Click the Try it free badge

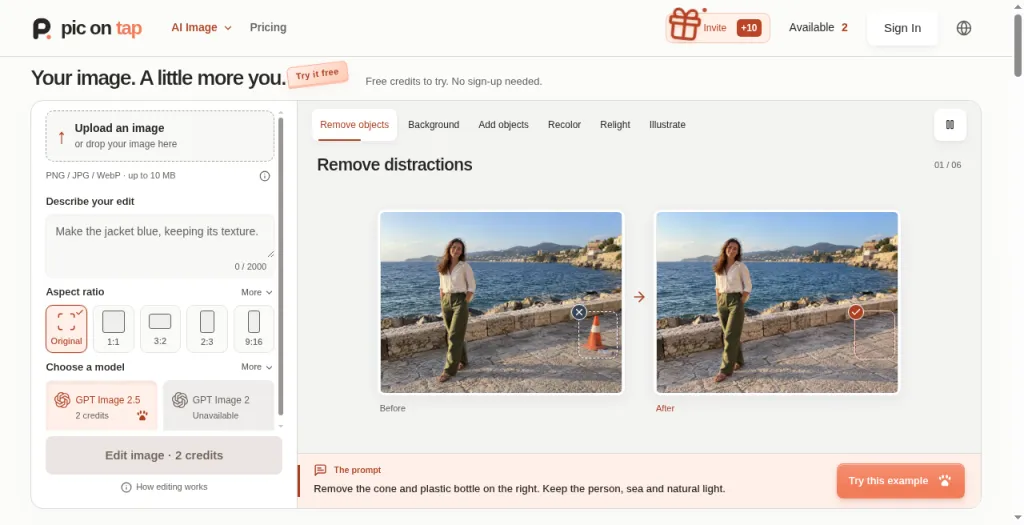[317, 74]
